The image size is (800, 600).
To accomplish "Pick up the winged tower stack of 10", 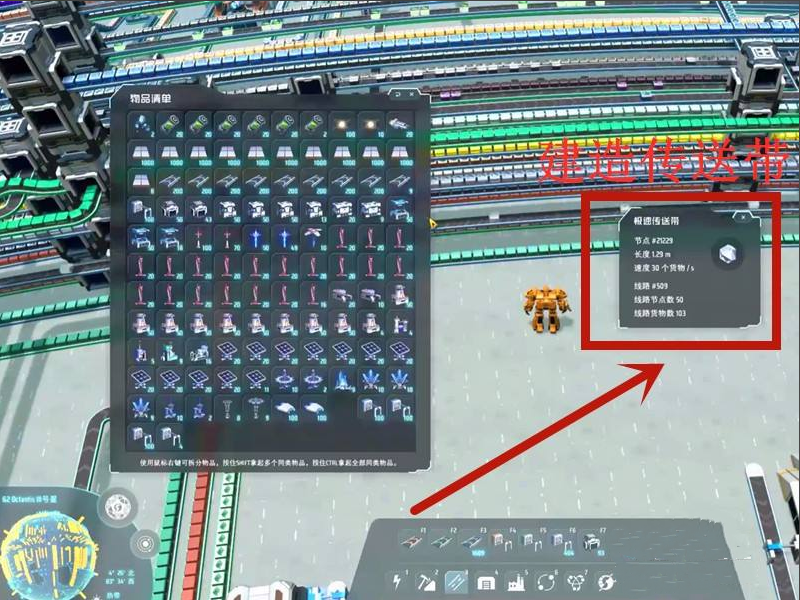I will pyautogui.click(x=314, y=238).
